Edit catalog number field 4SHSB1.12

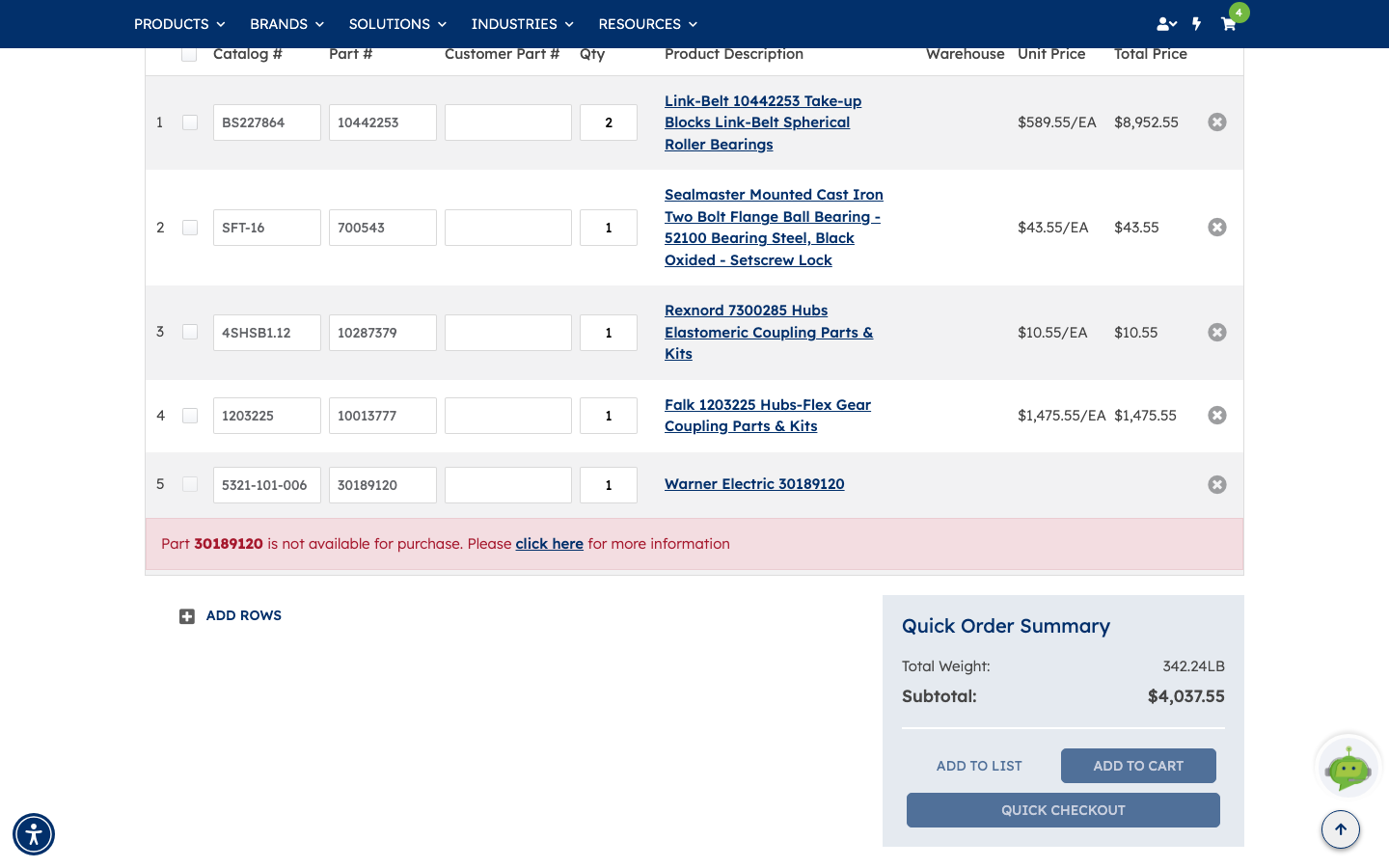tap(267, 333)
